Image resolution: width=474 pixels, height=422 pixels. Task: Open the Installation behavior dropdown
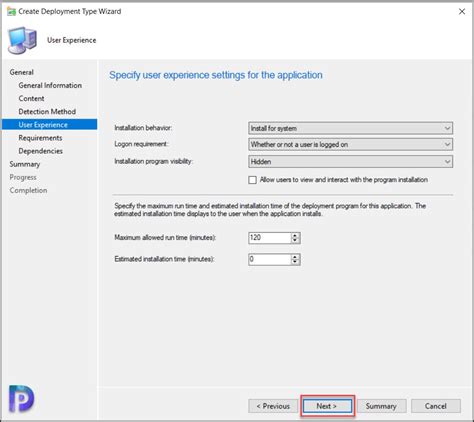point(350,128)
